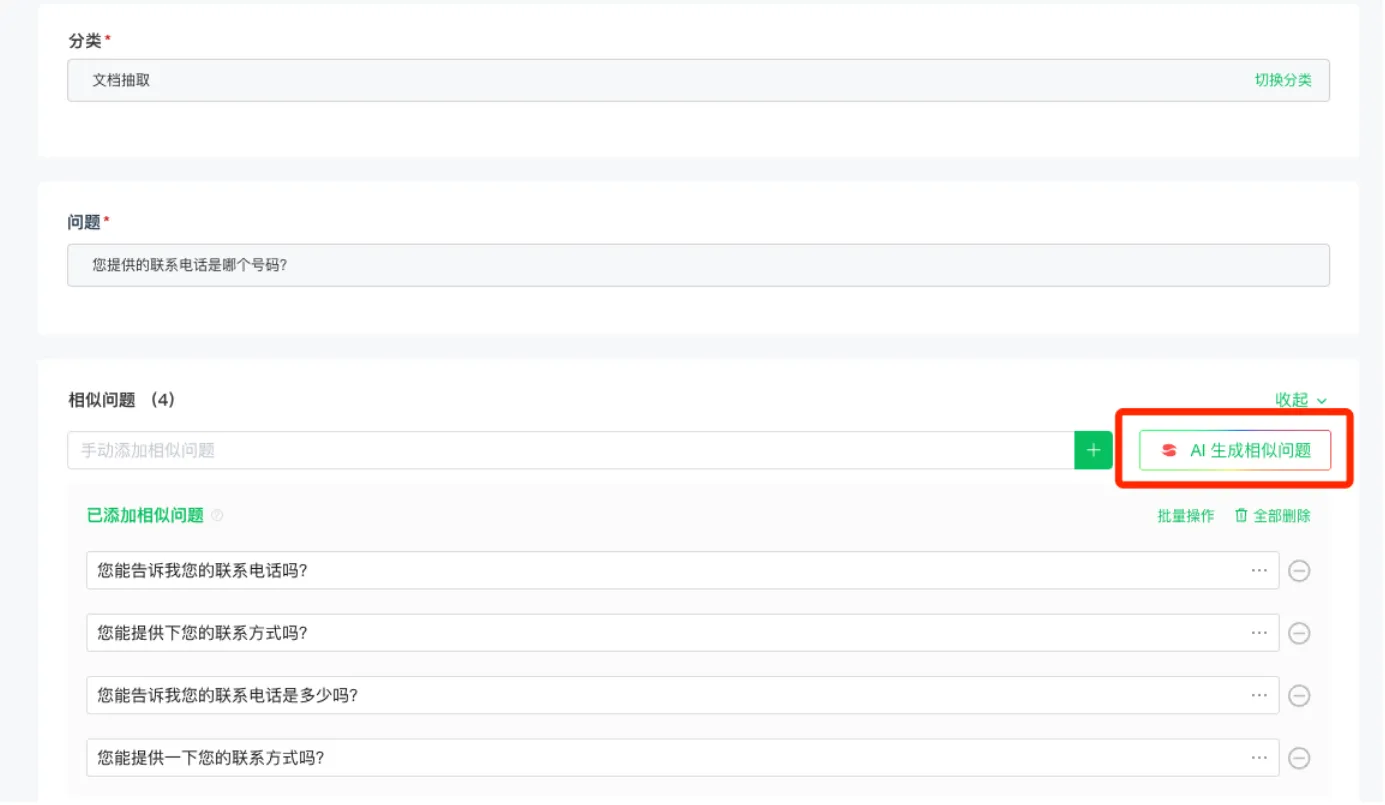Click 全部删除 to delete all
The height and width of the screenshot is (805, 1385).
click(1272, 516)
